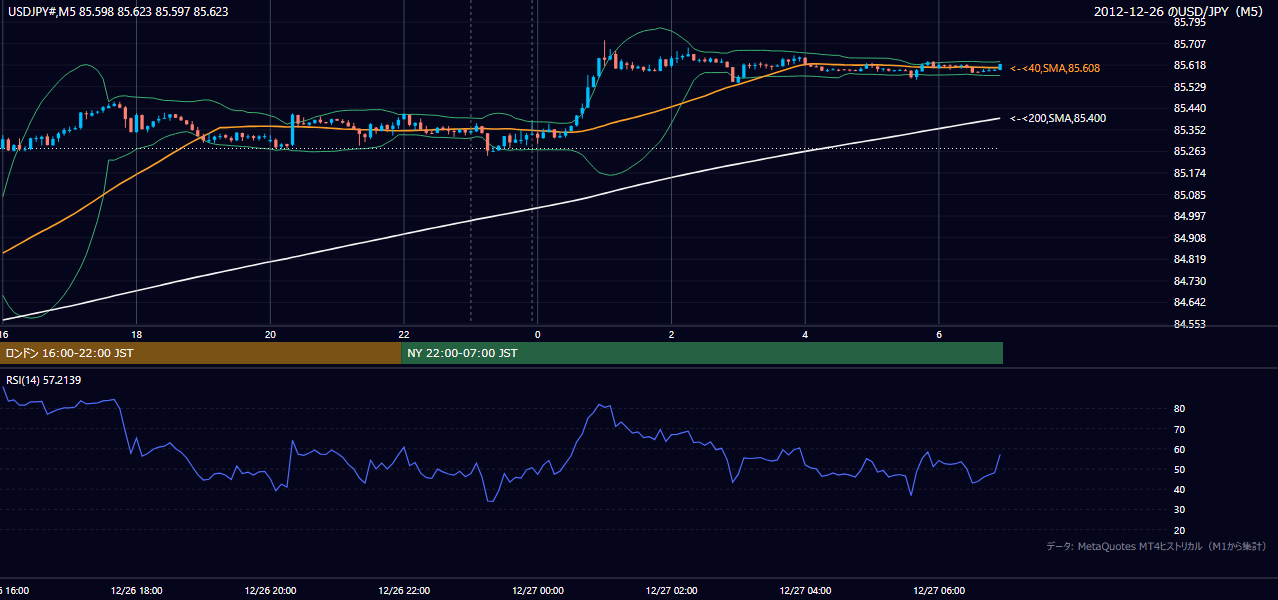Click price axis value 85.352

coord(1189,130)
